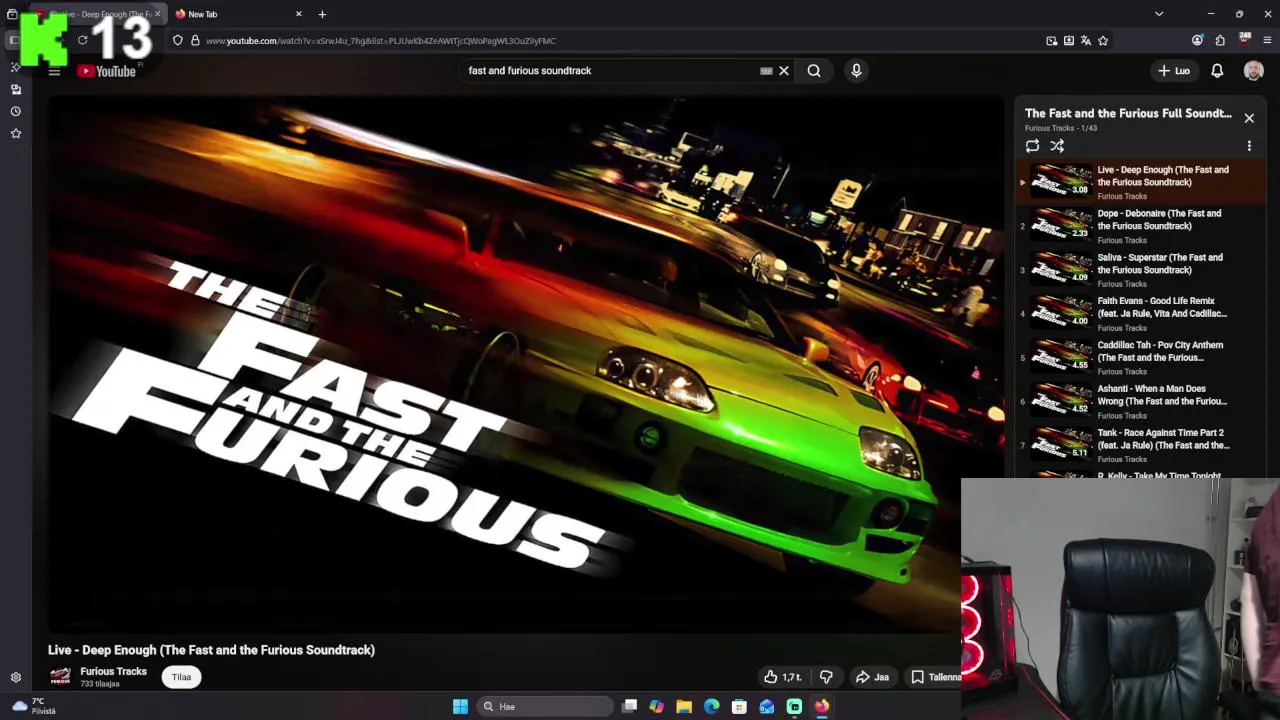
Task: Open sidebar settings gear icon
Action: pos(15,677)
